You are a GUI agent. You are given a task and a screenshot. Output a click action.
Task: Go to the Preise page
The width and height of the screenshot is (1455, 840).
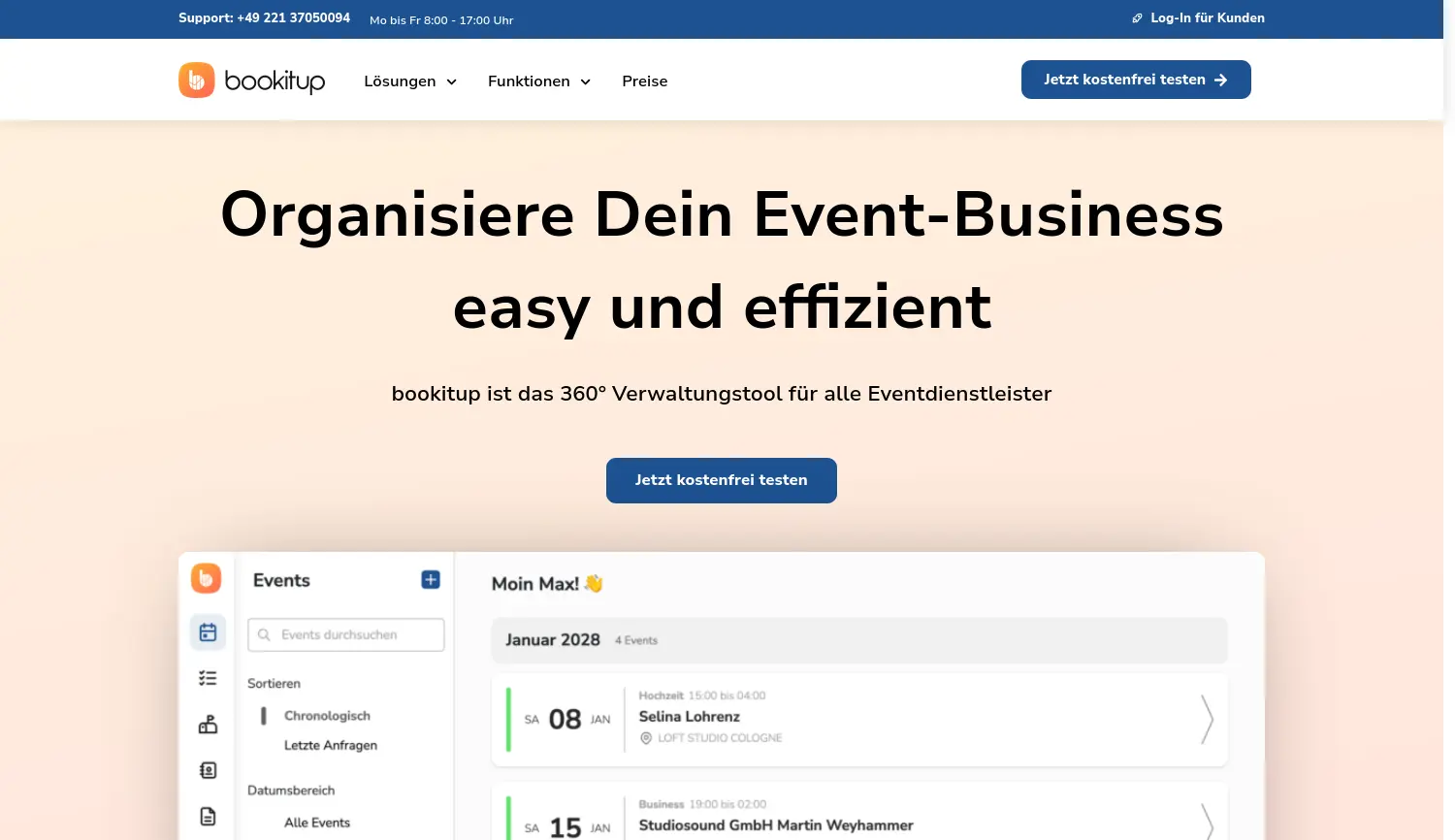coord(645,81)
